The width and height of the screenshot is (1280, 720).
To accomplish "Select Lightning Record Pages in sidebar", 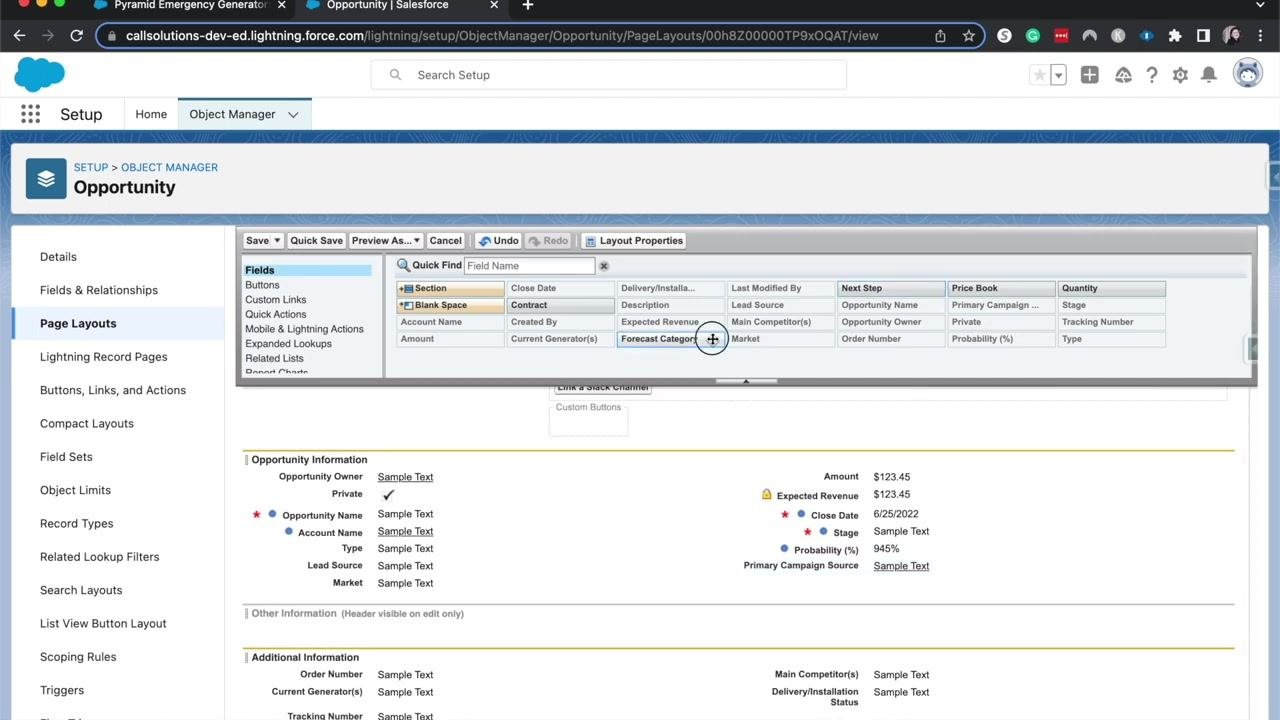I will (x=104, y=357).
